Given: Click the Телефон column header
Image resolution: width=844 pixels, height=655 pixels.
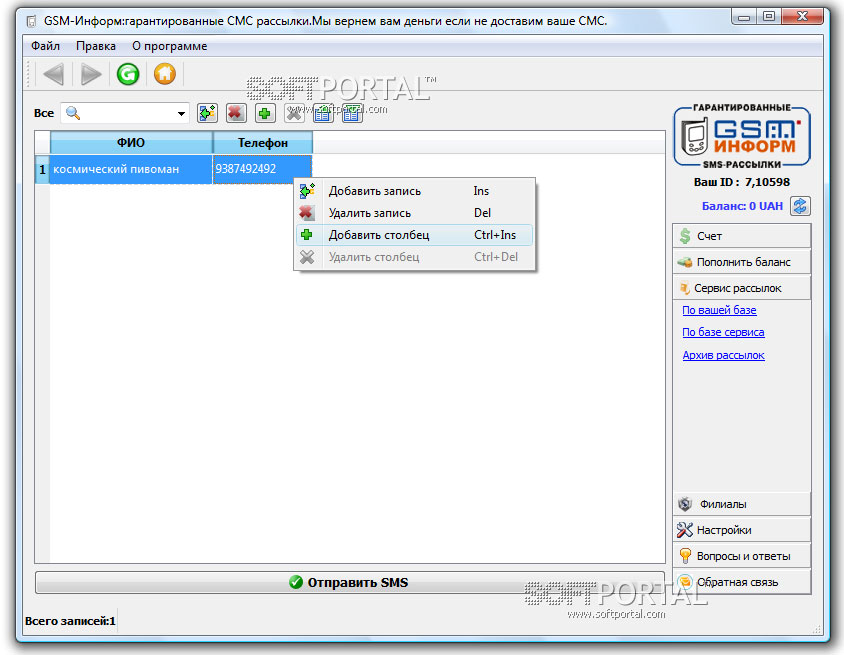Looking at the screenshot, I should (263, 143).
